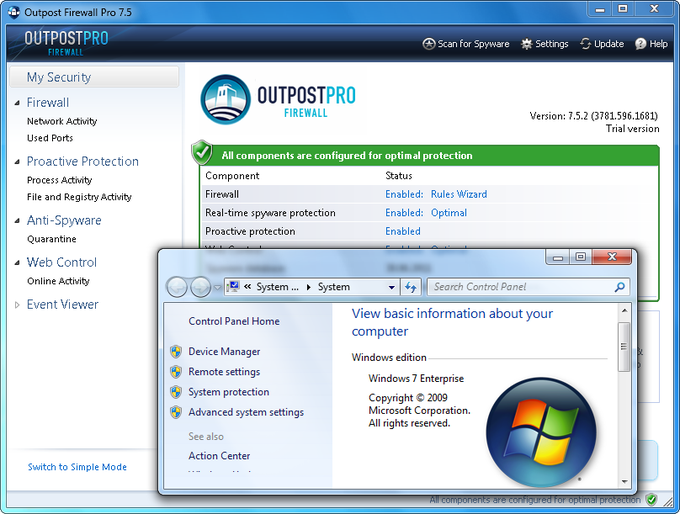Screen dimensions: 680x514
Task: Click the Update arrows icon
Action: 585,44
